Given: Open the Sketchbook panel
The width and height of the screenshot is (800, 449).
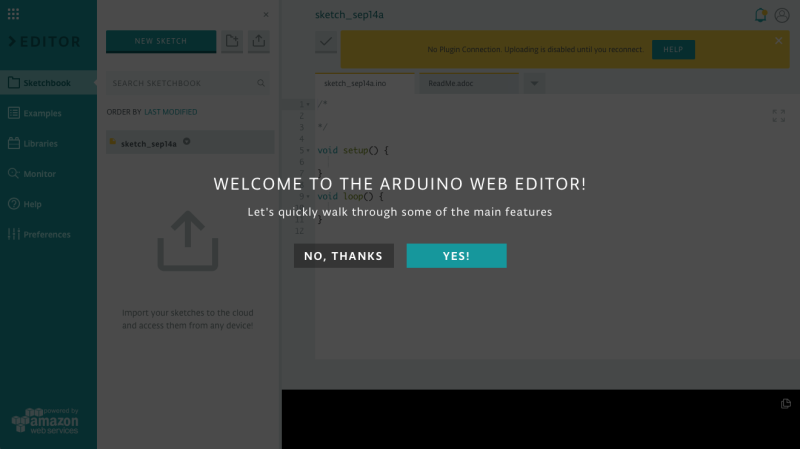Looking at the screenshot, I should point(48,83).
